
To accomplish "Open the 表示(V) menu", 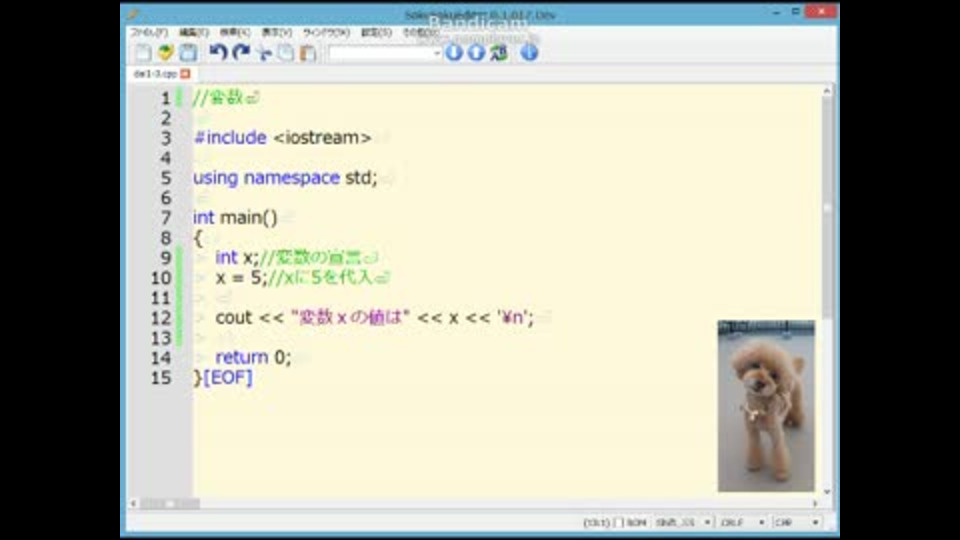I will pos(277,32).
